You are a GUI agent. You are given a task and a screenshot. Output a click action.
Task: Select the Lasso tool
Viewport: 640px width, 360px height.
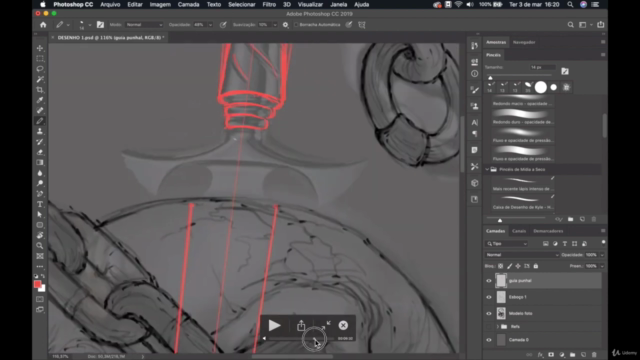coord(40,69)
